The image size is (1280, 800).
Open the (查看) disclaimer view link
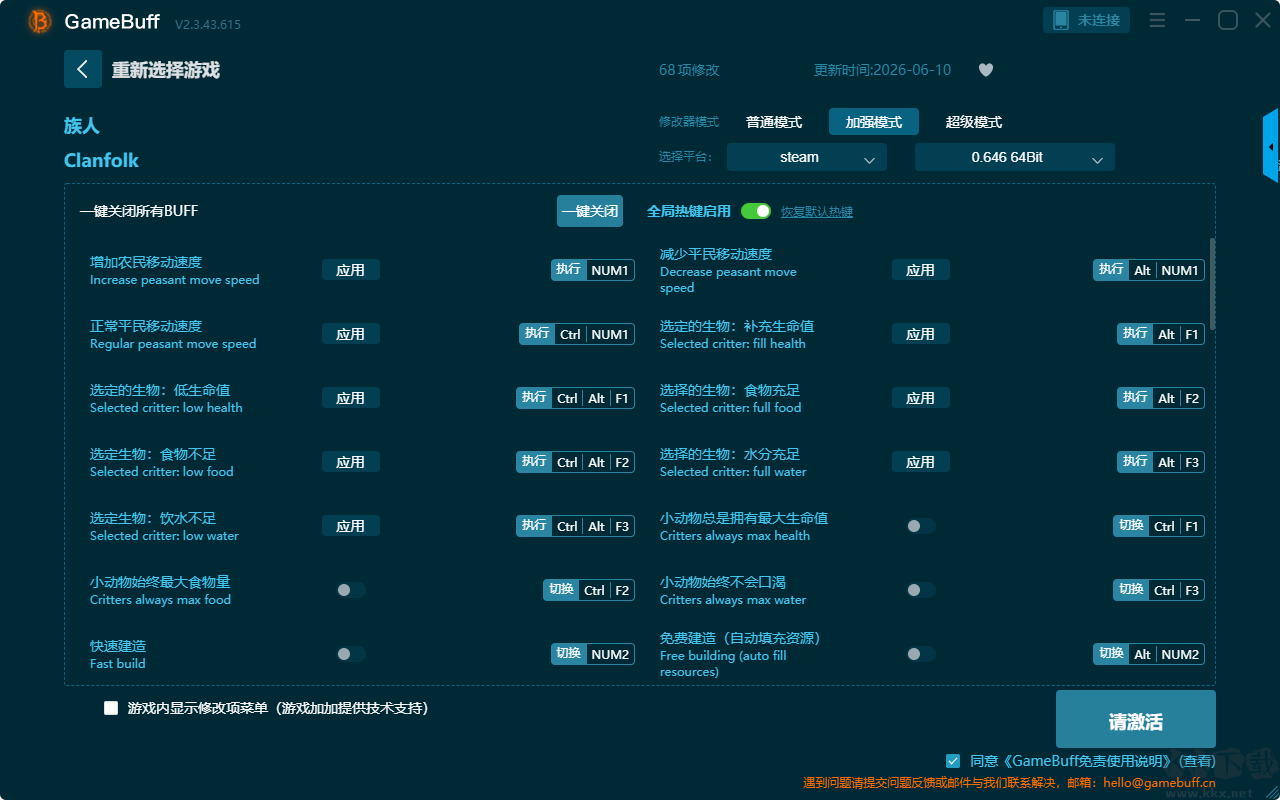[x=1195, y=761]
